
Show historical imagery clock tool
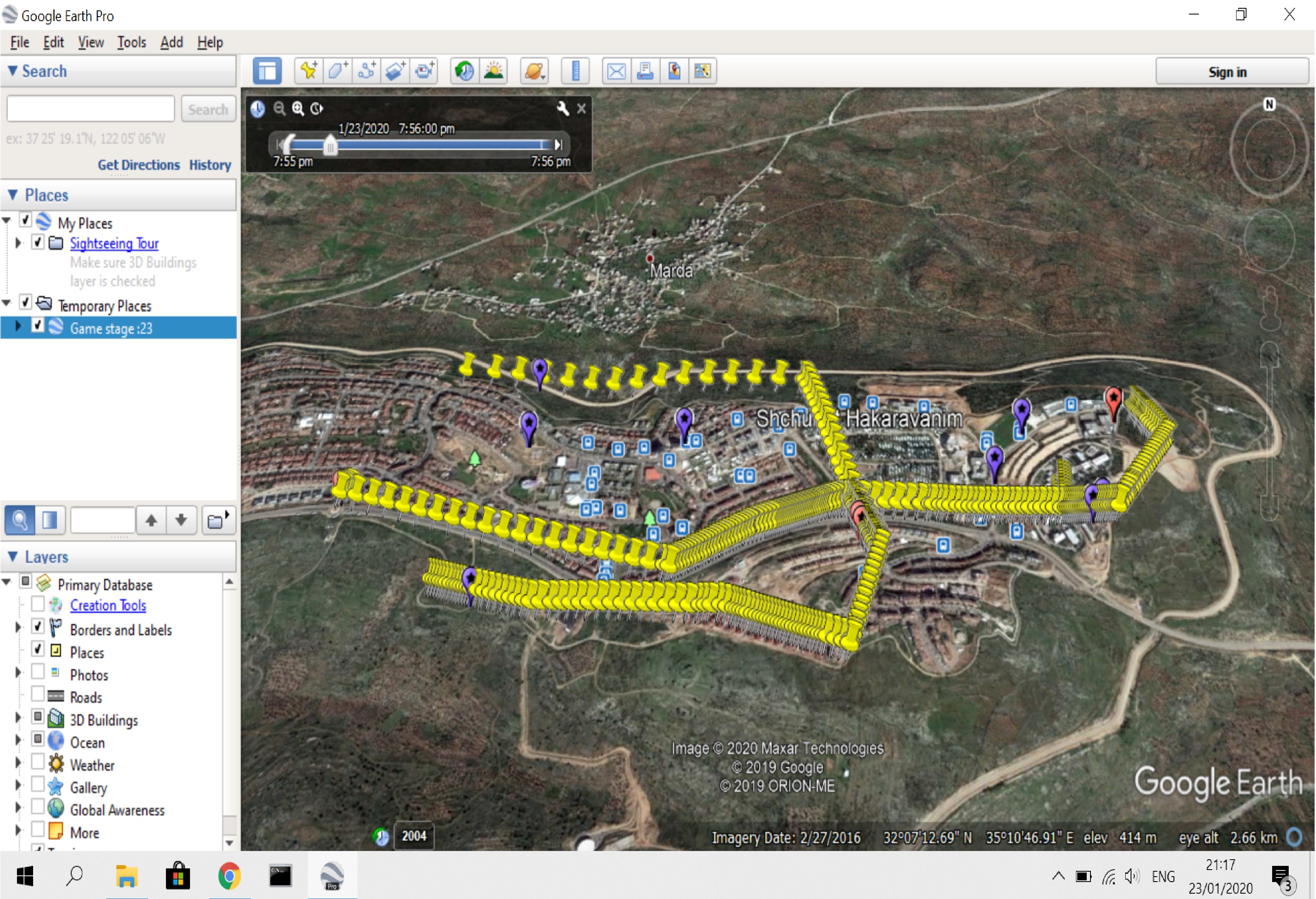coord(465,71)
